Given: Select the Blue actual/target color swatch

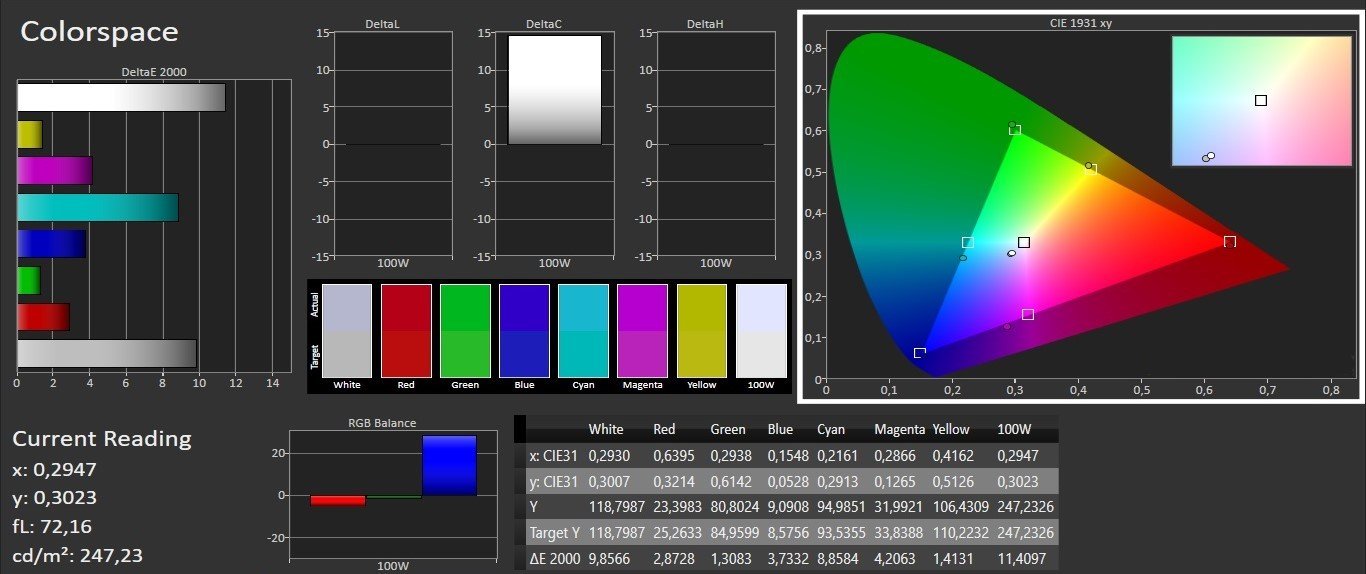Looking at the screenshot, I should [525, 331].
